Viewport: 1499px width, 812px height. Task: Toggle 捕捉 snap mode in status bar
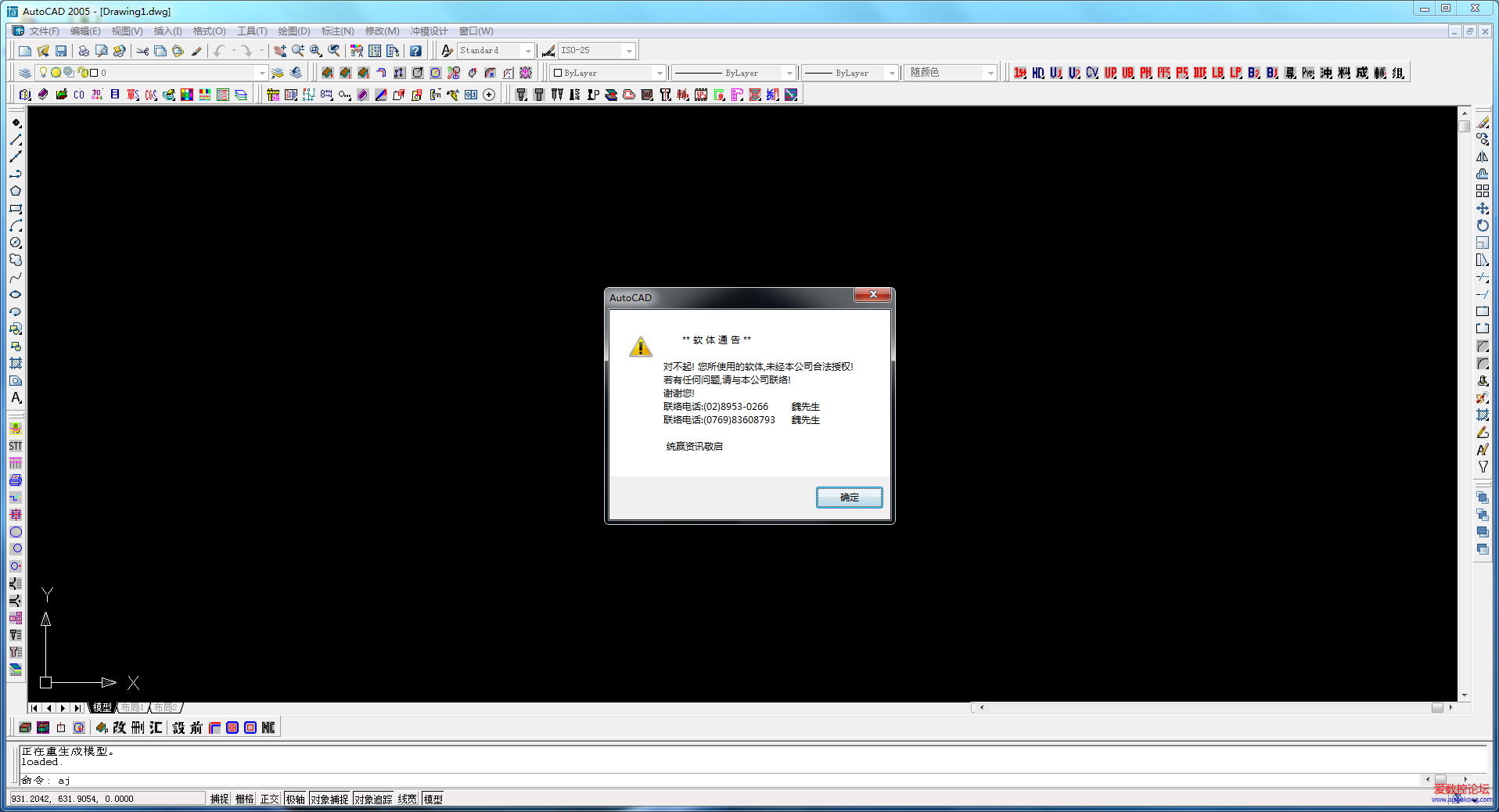[220, 799]
